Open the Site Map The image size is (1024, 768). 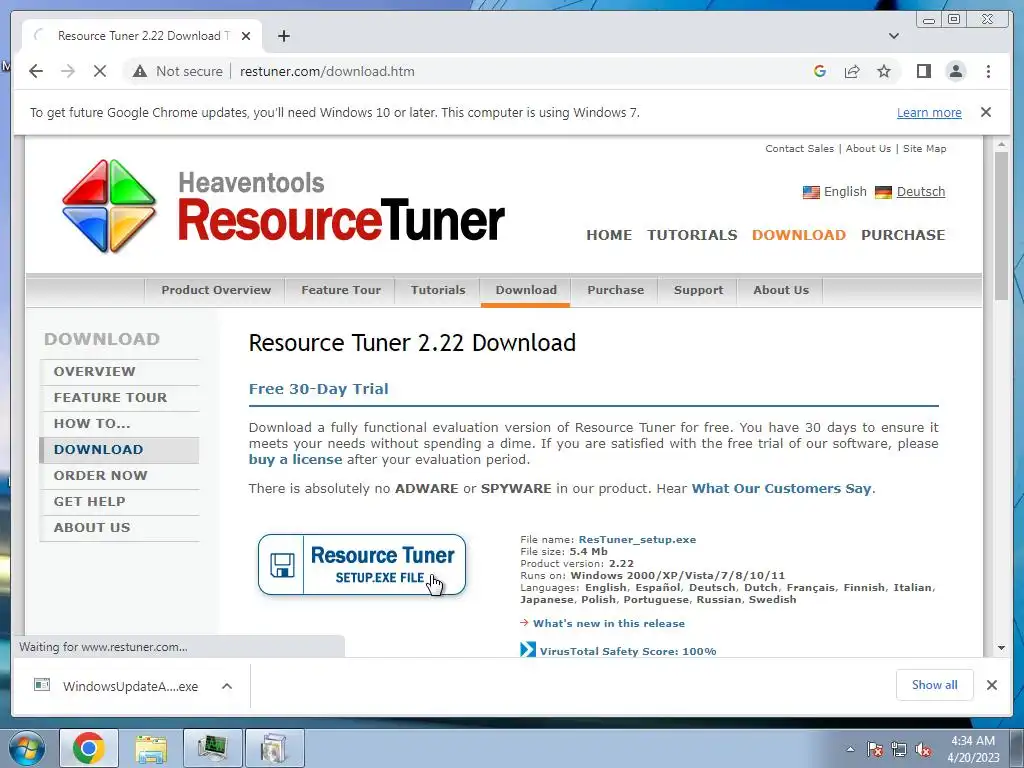924,148
